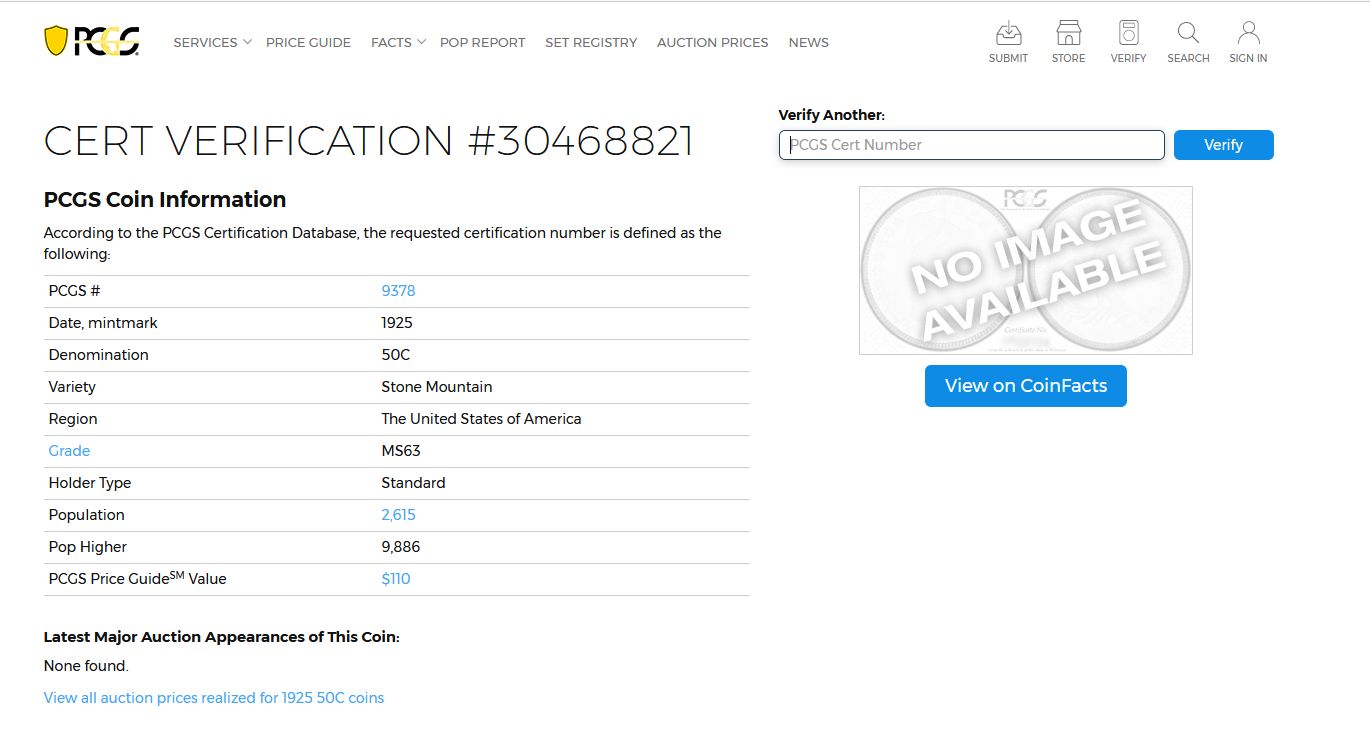The image size is (1370, 732).
Task: Click the Holder Type row label
Action: [x=90, y=483]
